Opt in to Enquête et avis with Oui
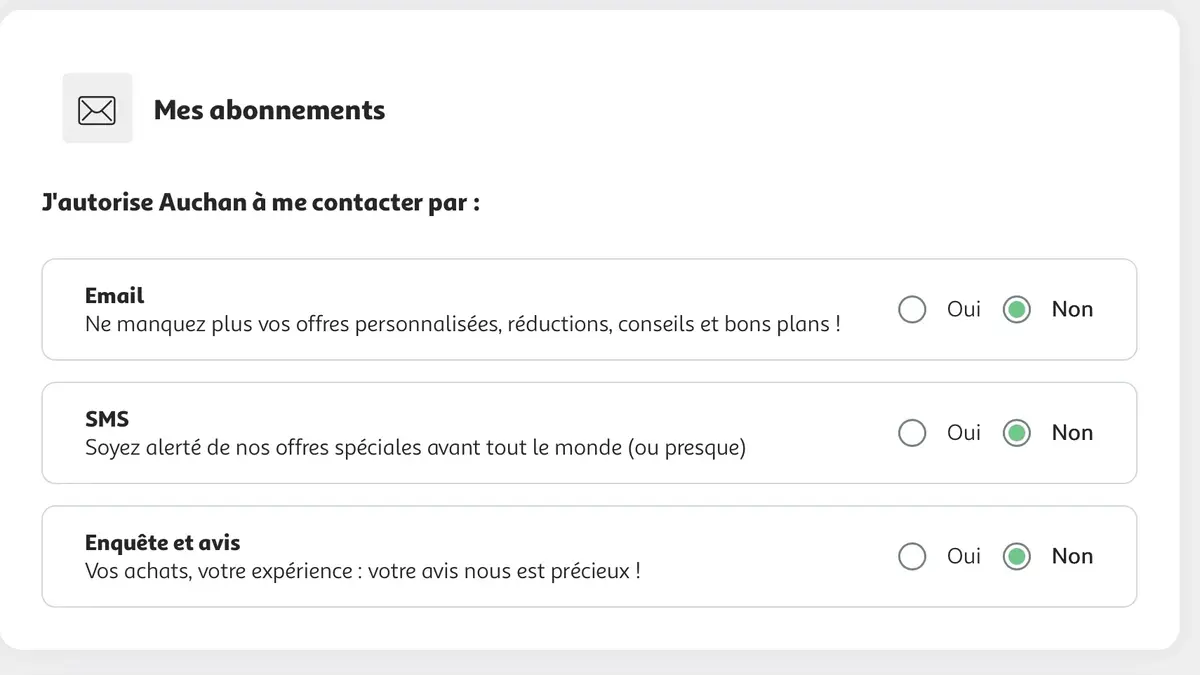 click(912, 556)
